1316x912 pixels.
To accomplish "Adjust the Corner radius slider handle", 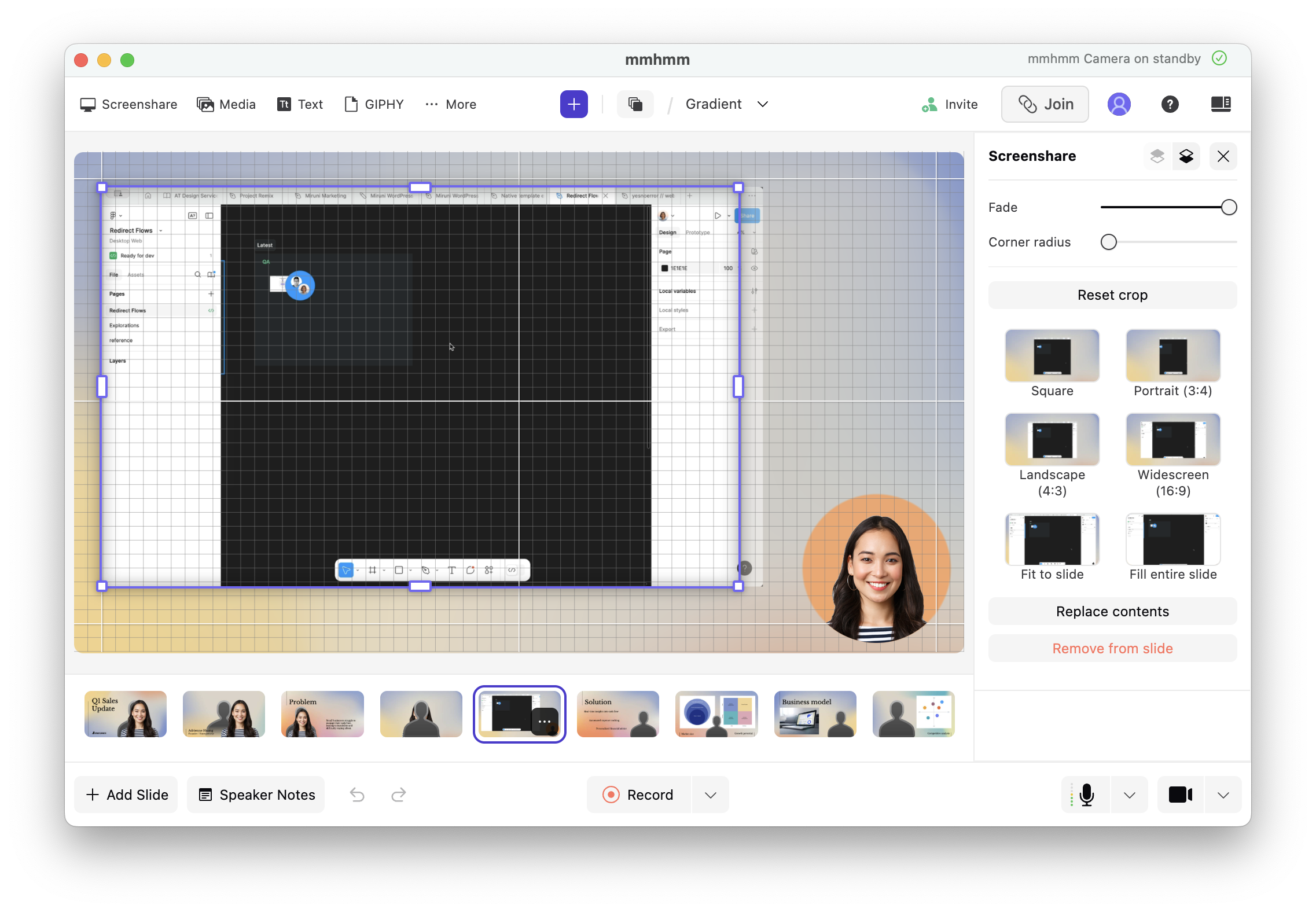I will (x=1108, y=242).
